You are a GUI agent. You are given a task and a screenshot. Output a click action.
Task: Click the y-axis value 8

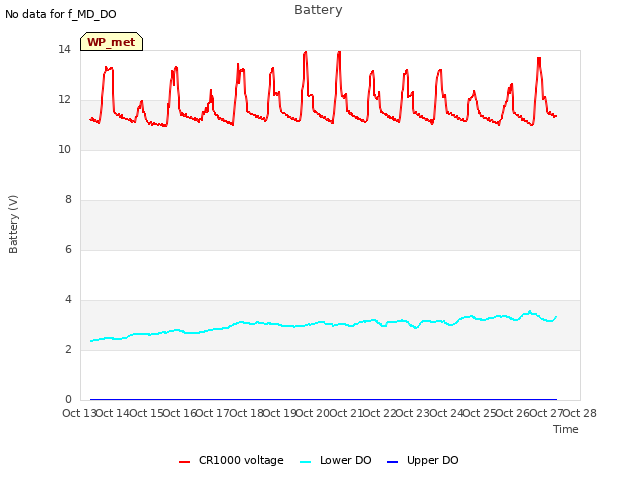[x=68, y=200]
